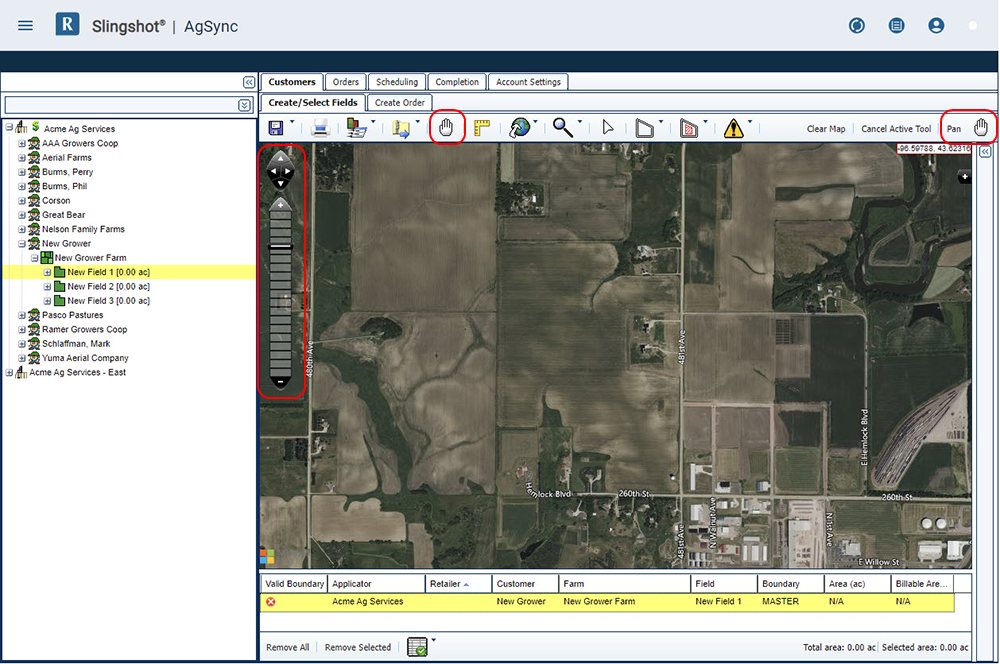The width and height of the screenshot is (1000, 664).
Task: Expand the Acme Ag Services - East node
Action: coord(9,373)
